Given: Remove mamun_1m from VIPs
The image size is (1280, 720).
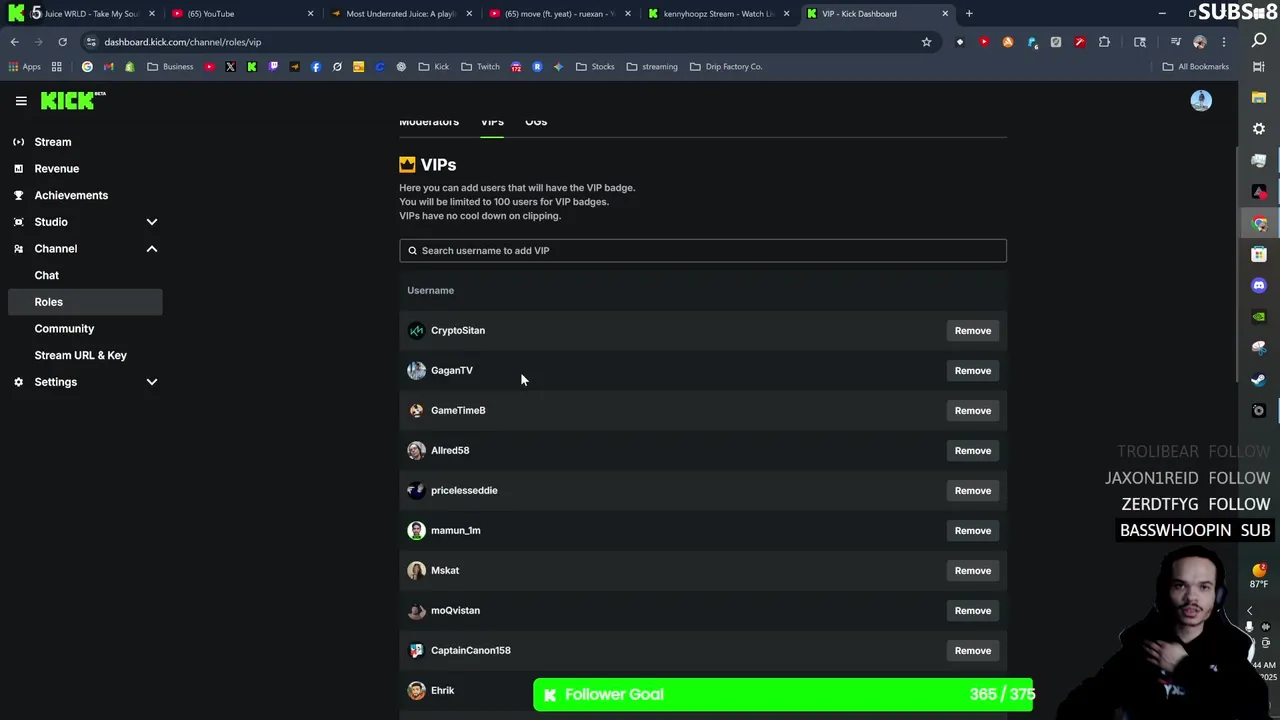Looking at the screenshot, I should click(972, 531).
